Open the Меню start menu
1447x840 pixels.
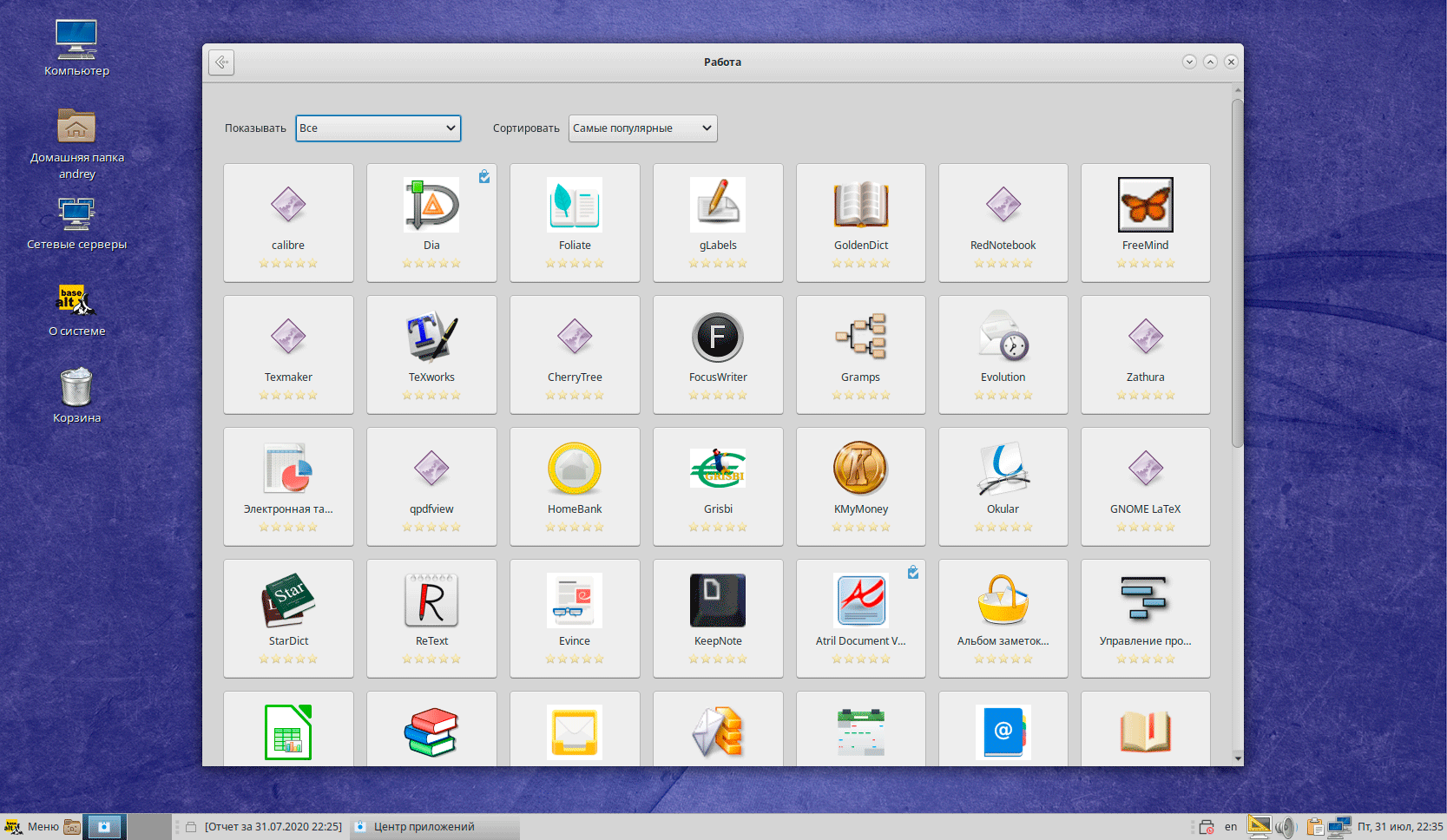33,827
